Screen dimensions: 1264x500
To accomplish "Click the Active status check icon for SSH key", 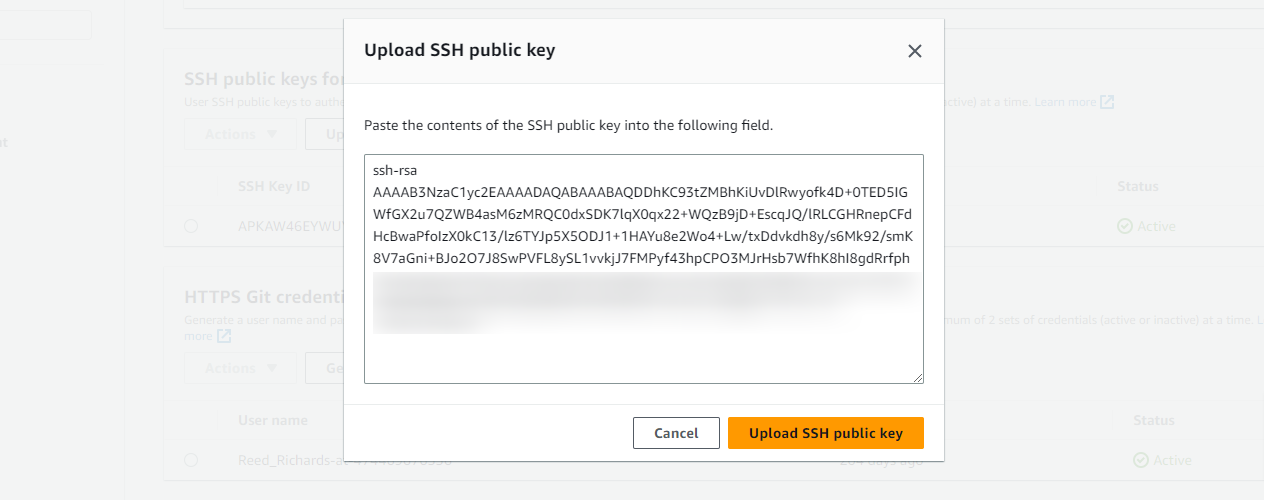I will [x=1125, y=226].
